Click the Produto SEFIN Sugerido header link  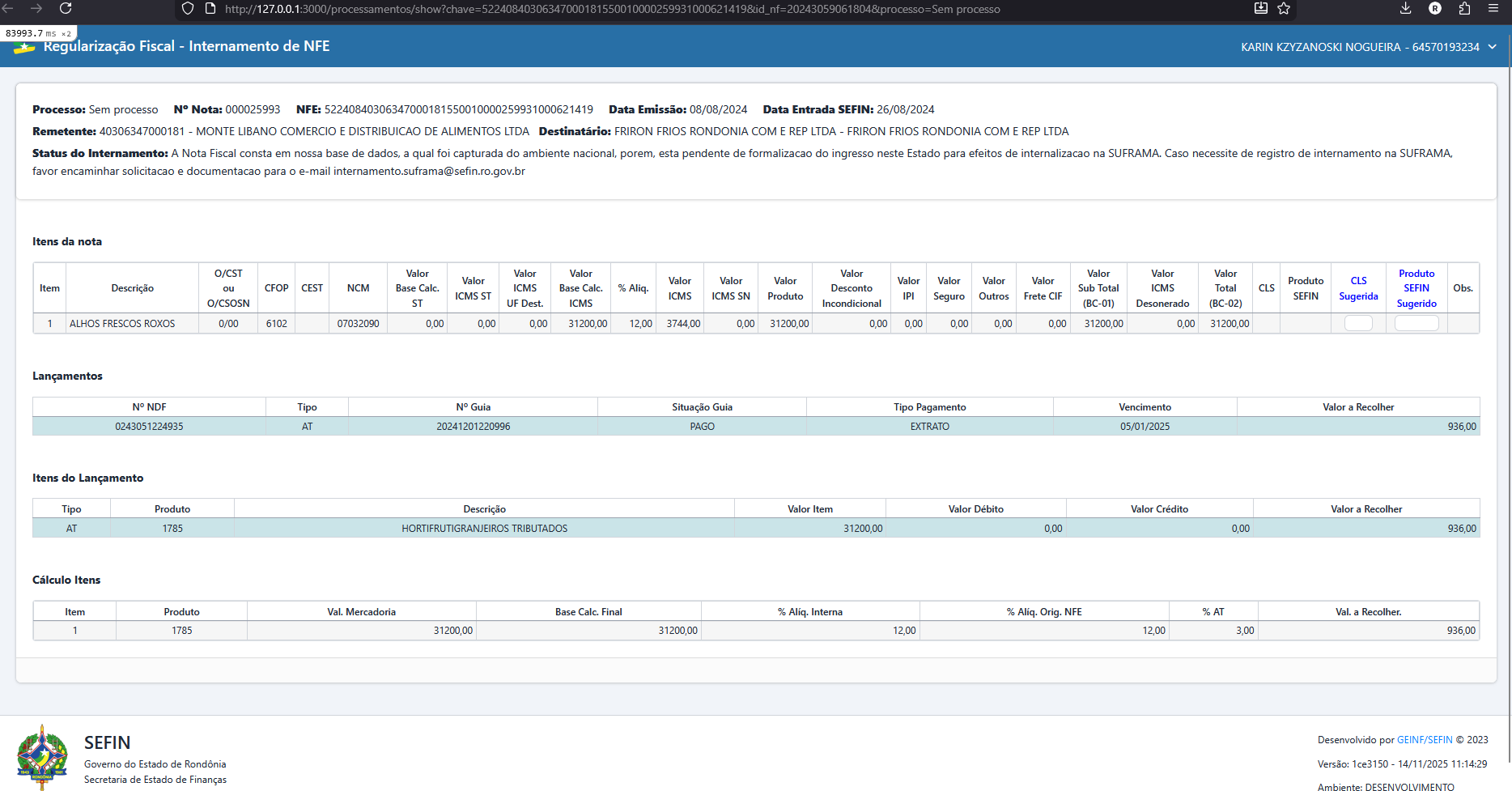[x=1416, y=288]
